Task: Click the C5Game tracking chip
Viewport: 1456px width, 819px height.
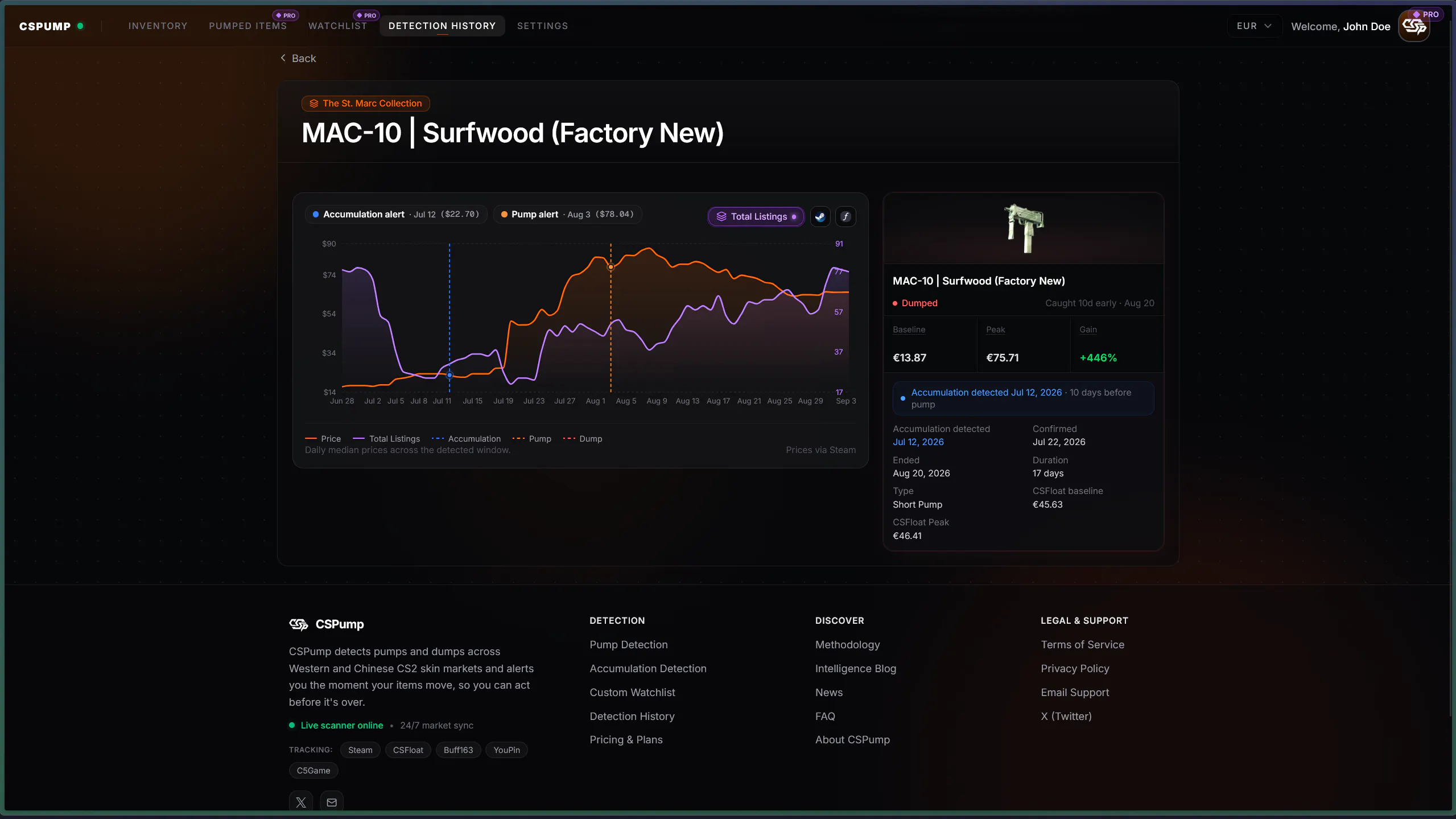Action: click(314, 771)
